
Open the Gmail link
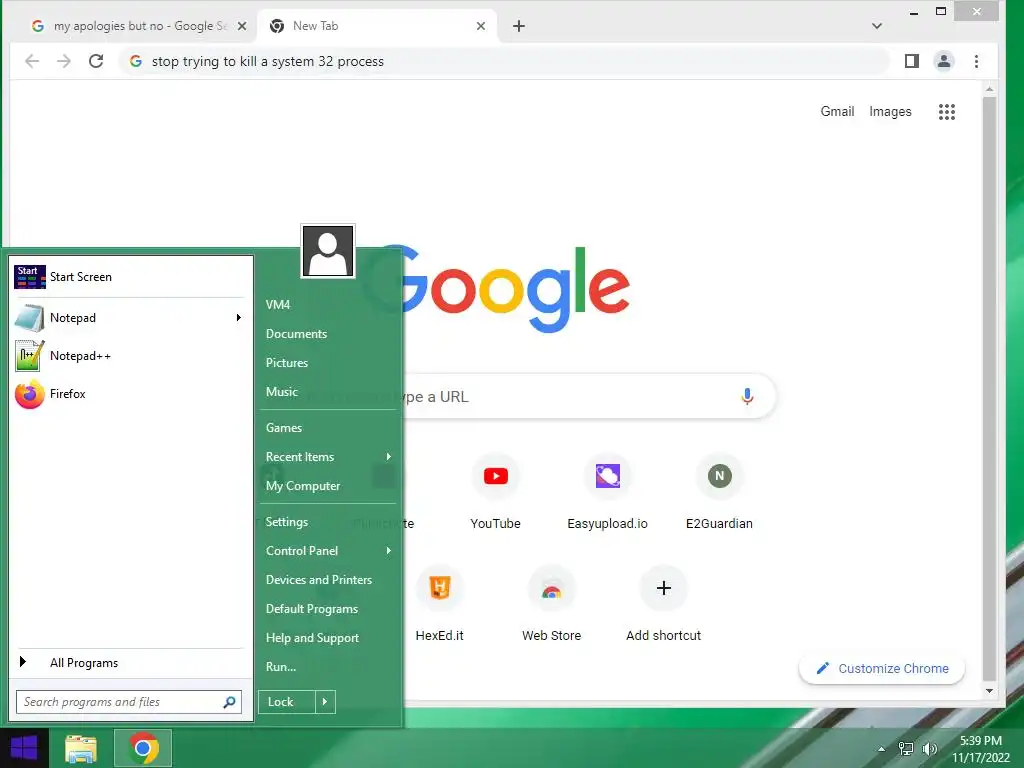tap(837, 112)
